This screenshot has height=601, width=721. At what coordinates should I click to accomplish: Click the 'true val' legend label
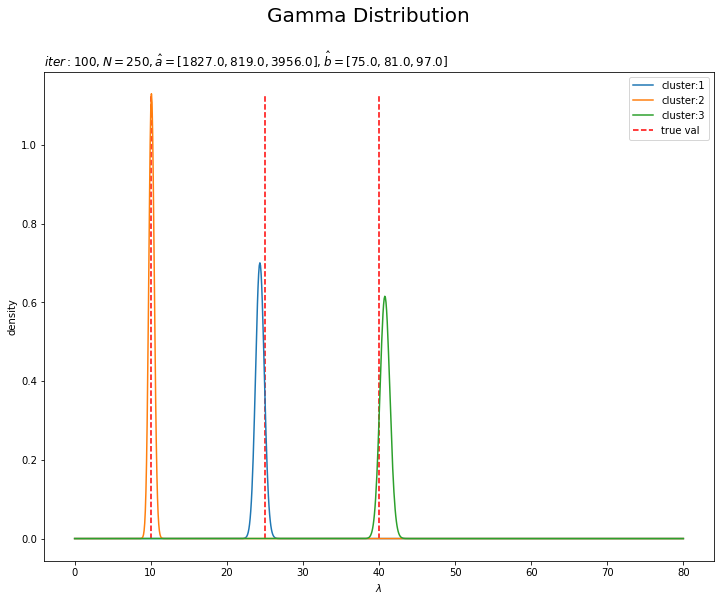coord(680,130)
